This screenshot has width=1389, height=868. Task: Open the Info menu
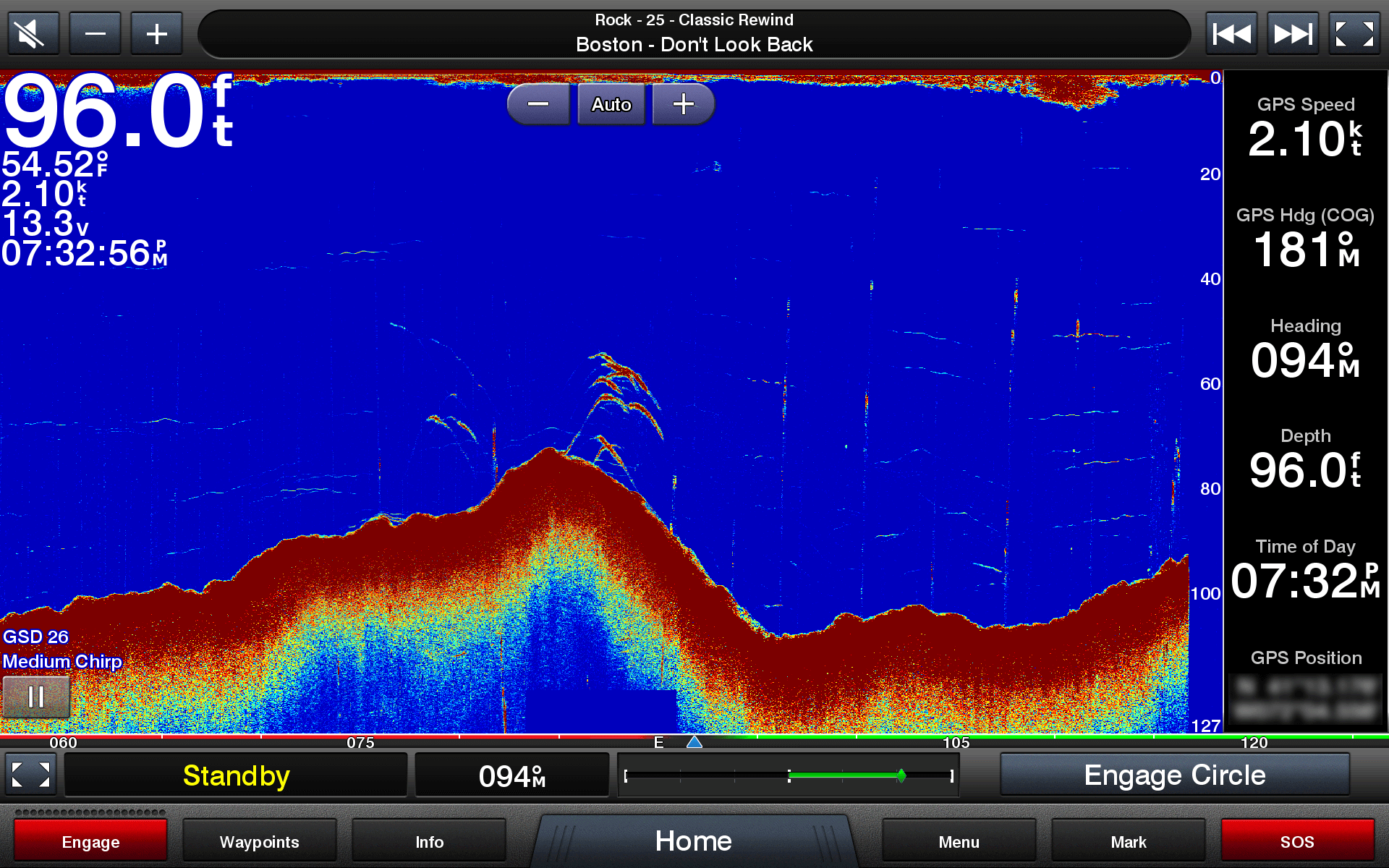coord(429,841)
